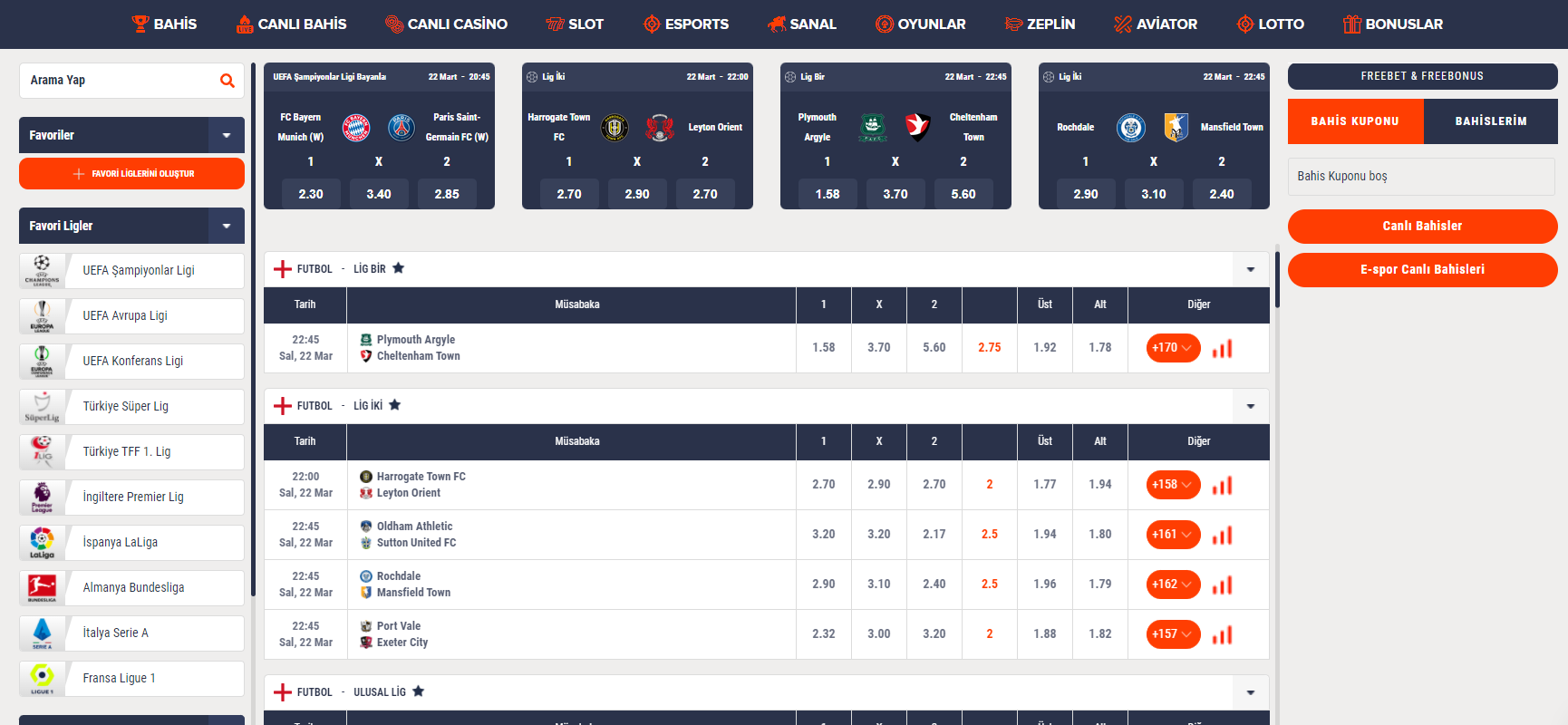The image size is (1568, 725).
Task: Favorite the Lig İki league star
Action: (x=394, y=405)
